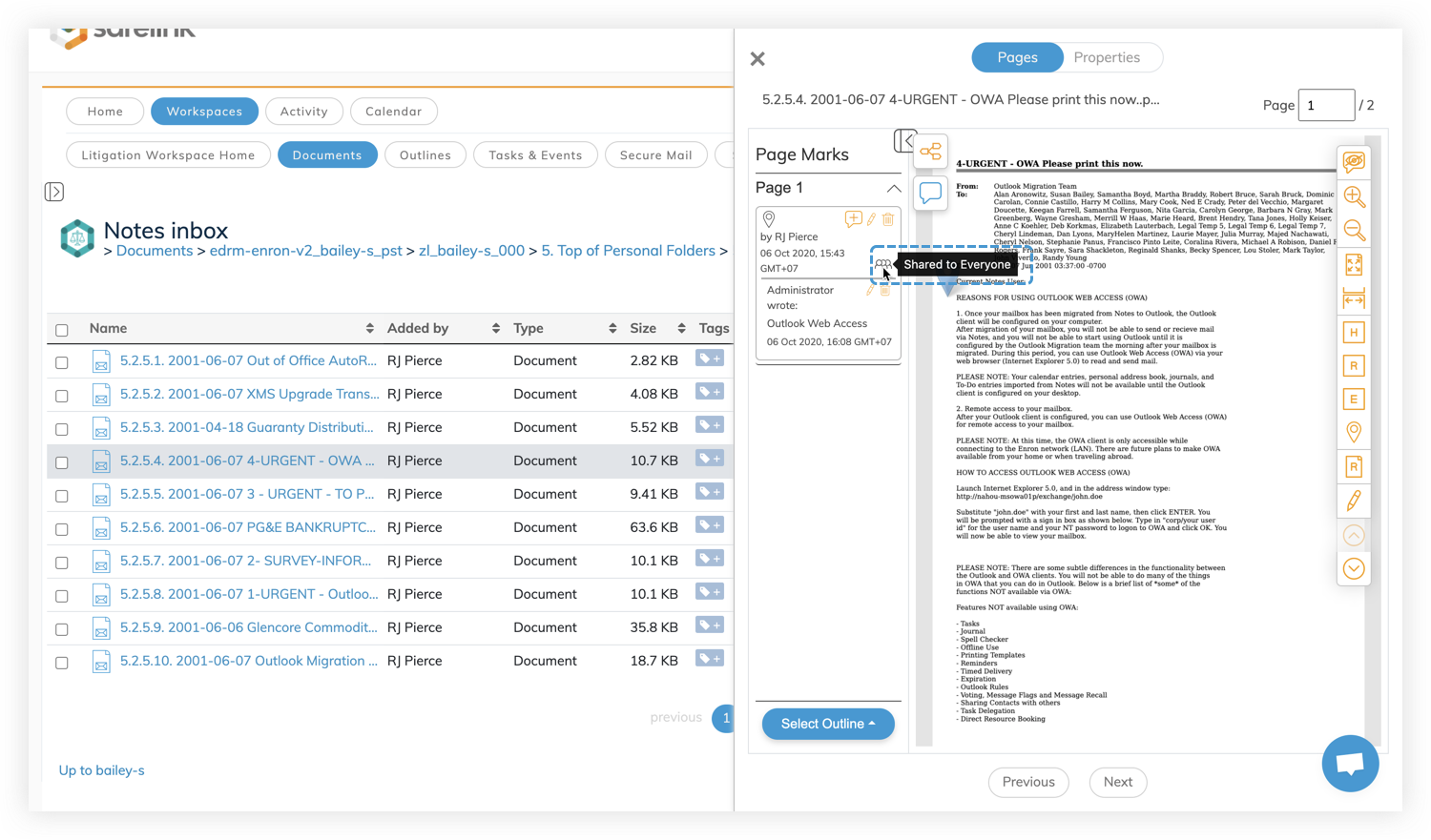The width and height of the screenshot is (1431, 840).
Task: Expand the left sidebar panel icon
Action: (54, 192)
